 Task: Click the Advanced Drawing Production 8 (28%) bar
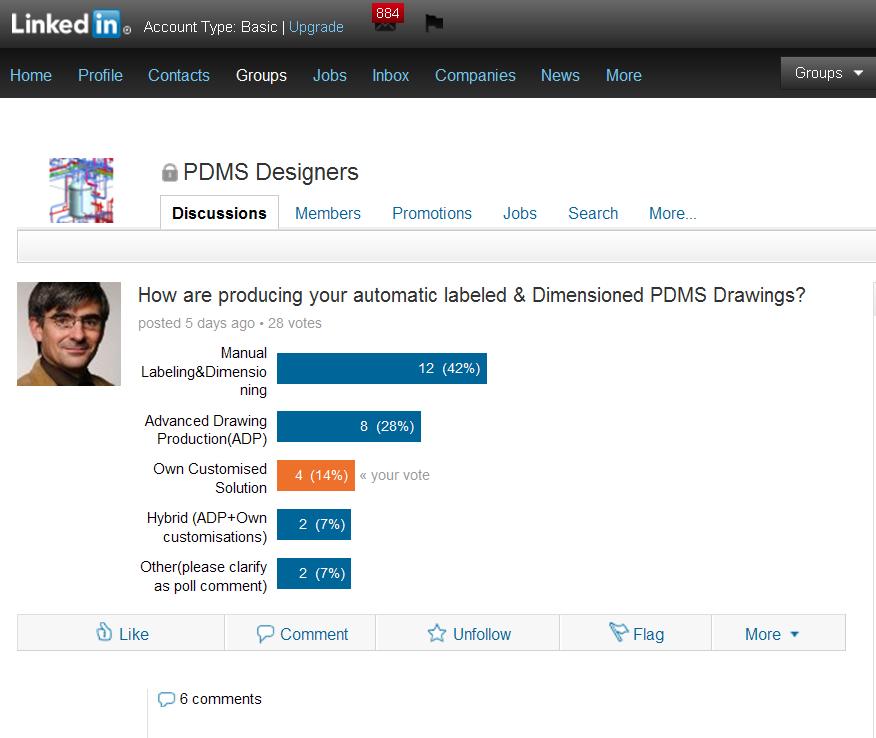coord(349,426)
